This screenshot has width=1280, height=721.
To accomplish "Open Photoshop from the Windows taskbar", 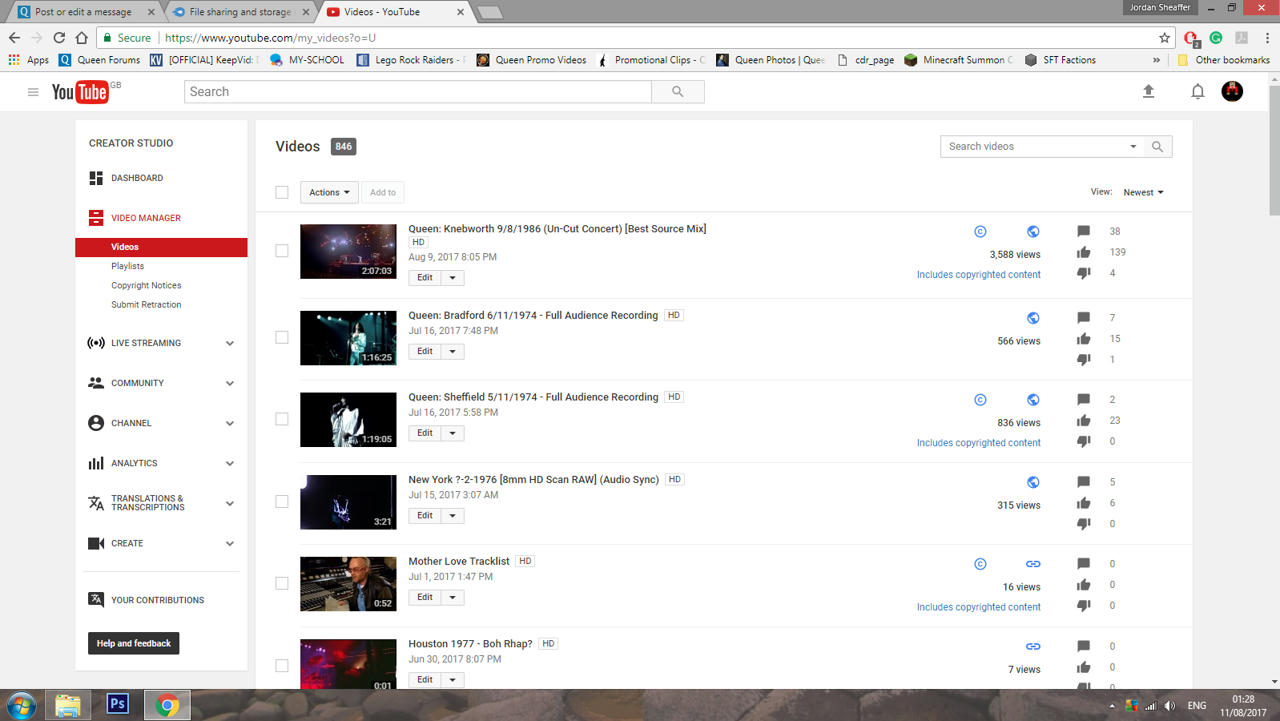I will coord(117,705).
